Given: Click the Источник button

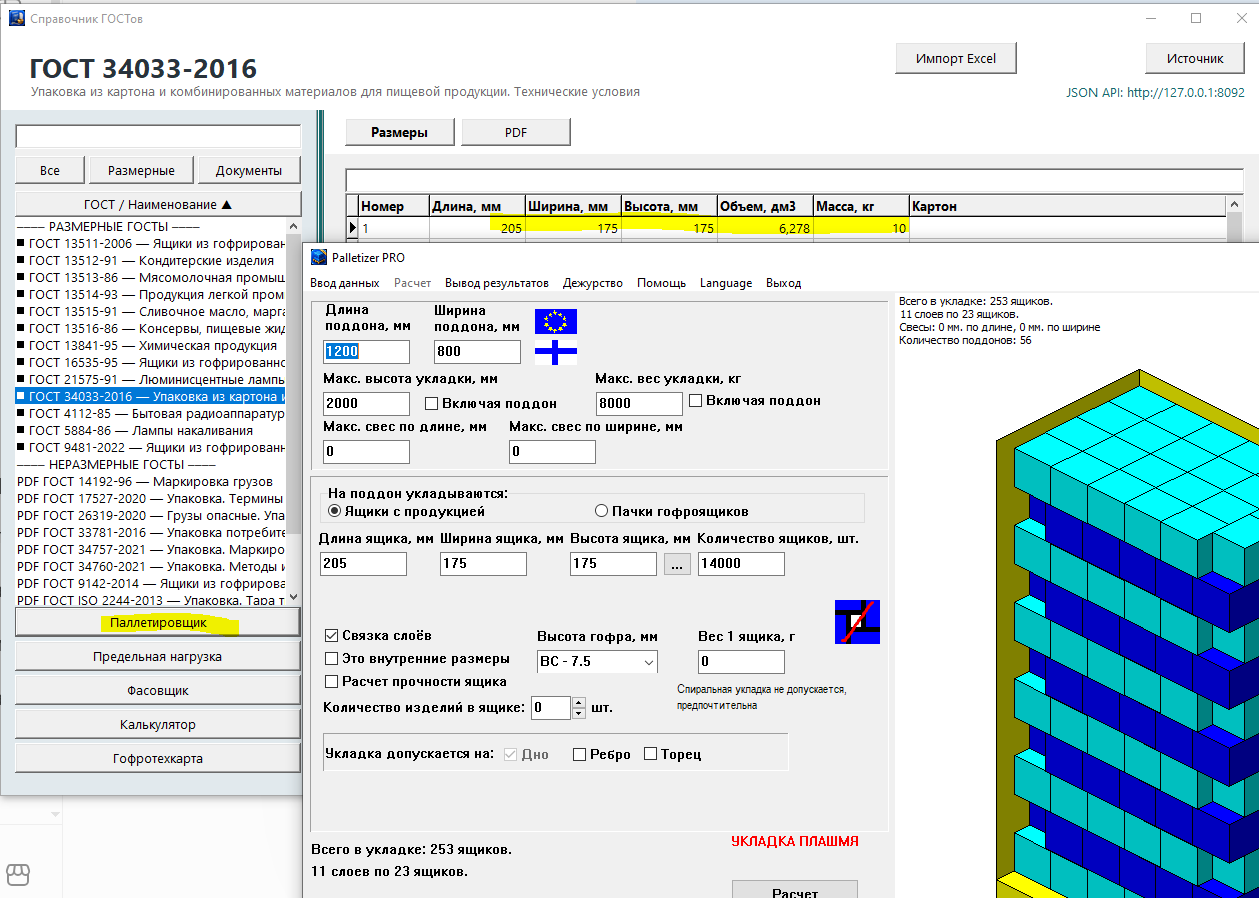Looking at the screenshot, I should pyautogui.click(x=1195, y=58).
